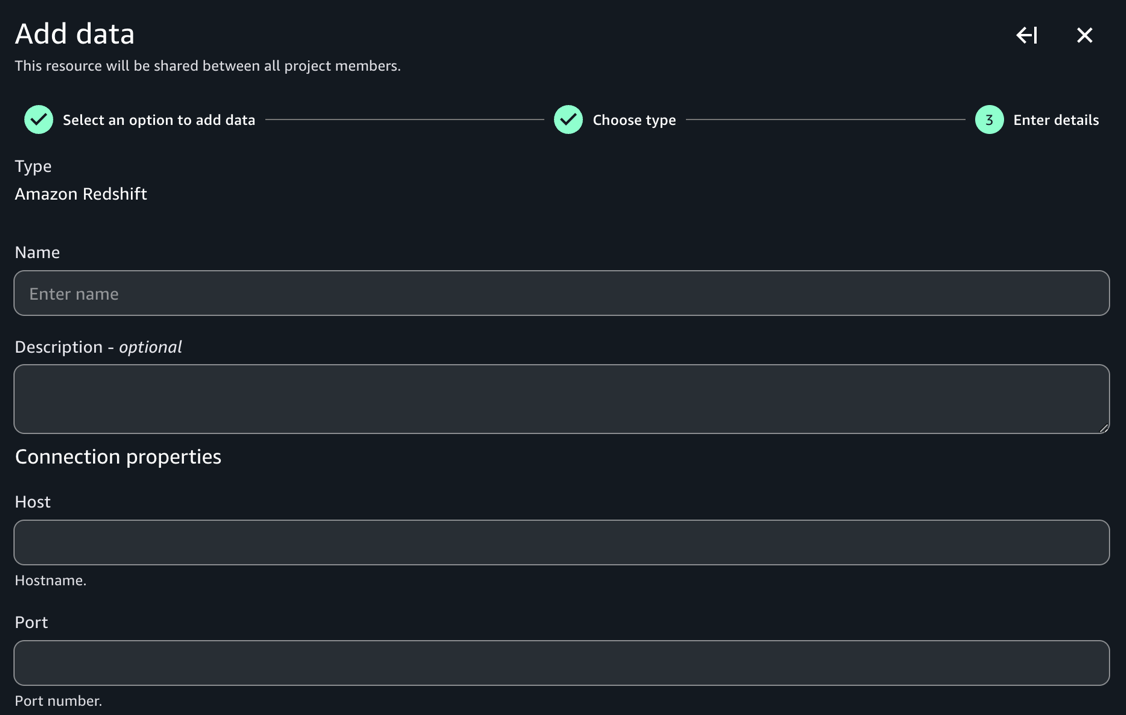Click the 'Add data' dialog title
Viewport: 1126px width, 715px height.
tap(75, 34)
